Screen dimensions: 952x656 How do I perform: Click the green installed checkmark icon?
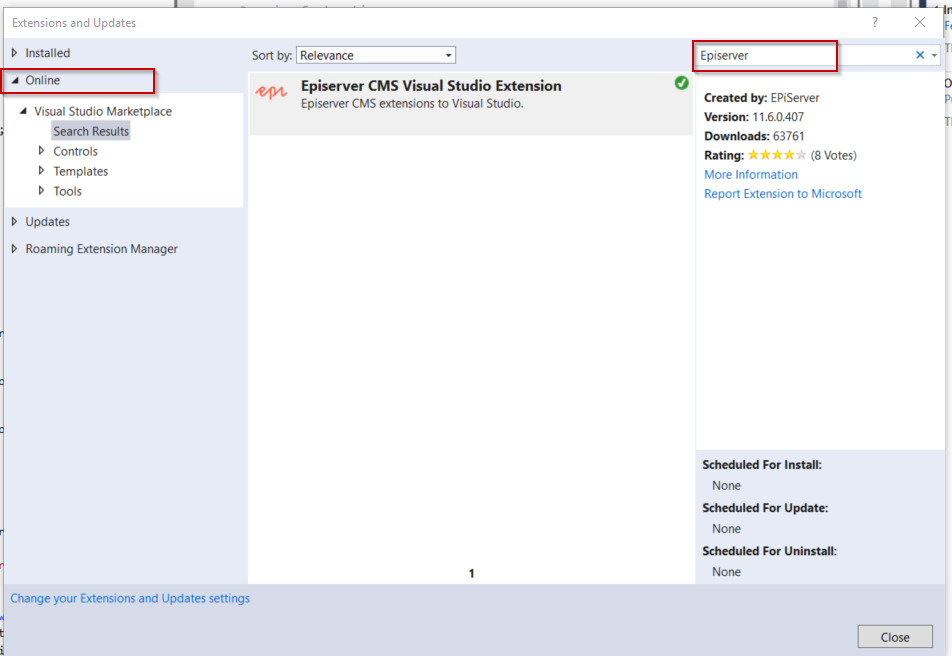[x=681, y=83]
